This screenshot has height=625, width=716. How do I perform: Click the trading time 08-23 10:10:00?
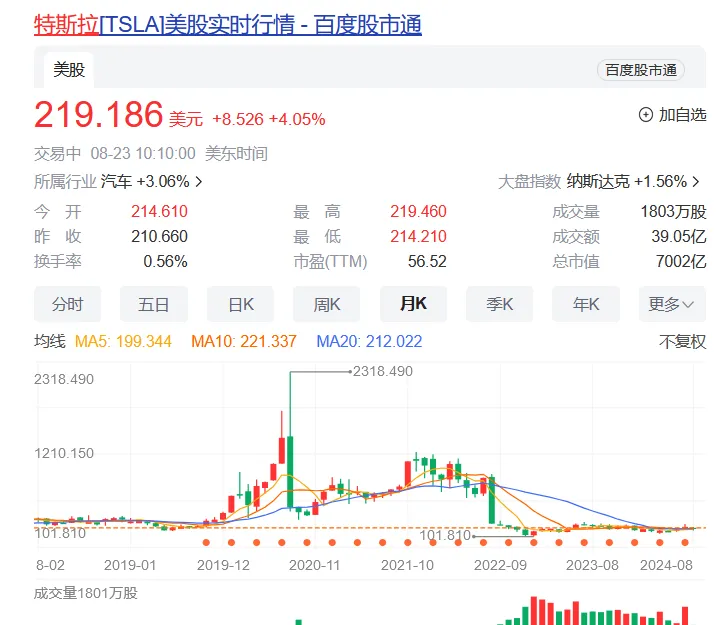click(x=143, y=154)
